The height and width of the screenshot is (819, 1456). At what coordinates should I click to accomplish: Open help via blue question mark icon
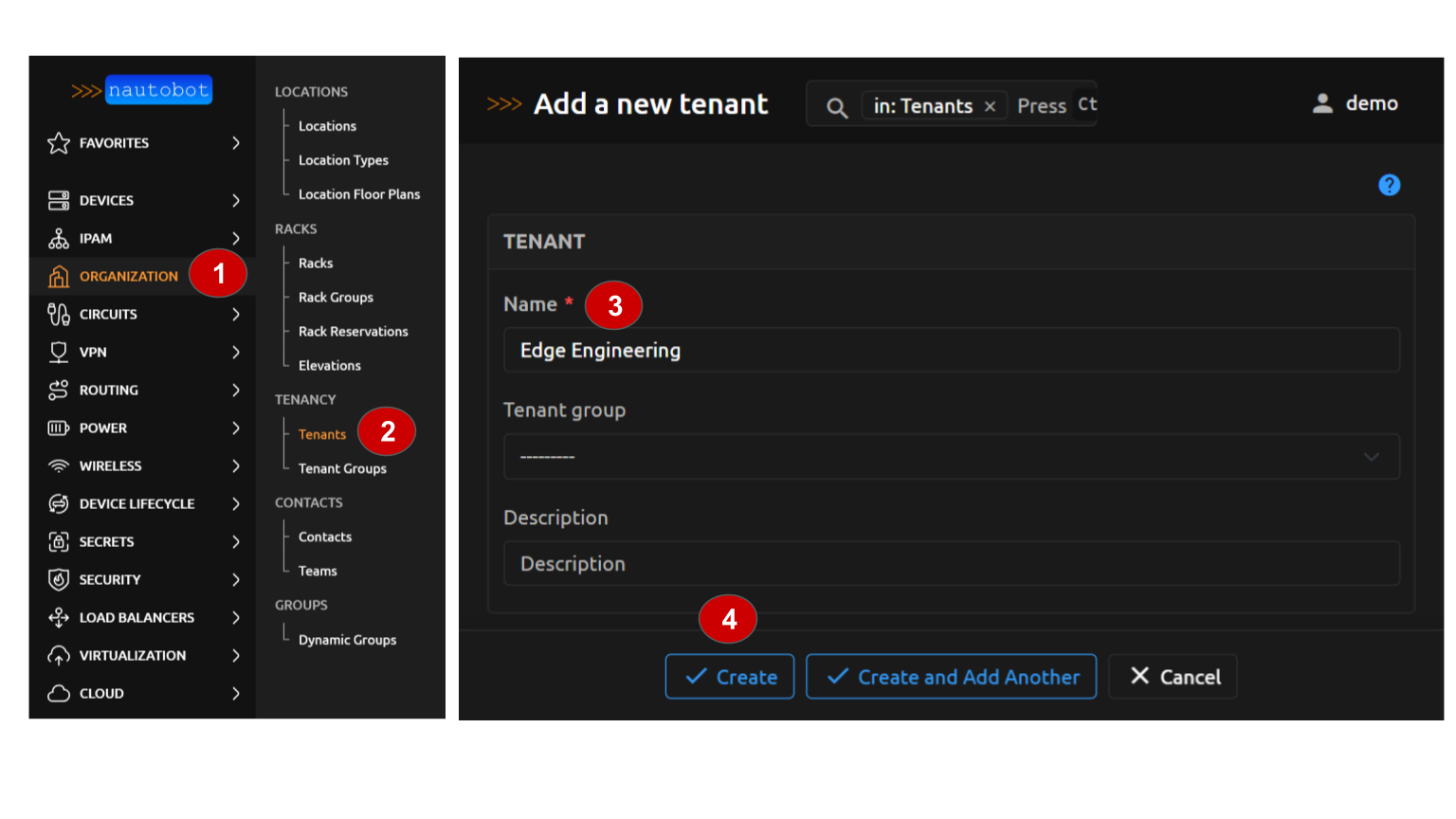pos(1389,185)
